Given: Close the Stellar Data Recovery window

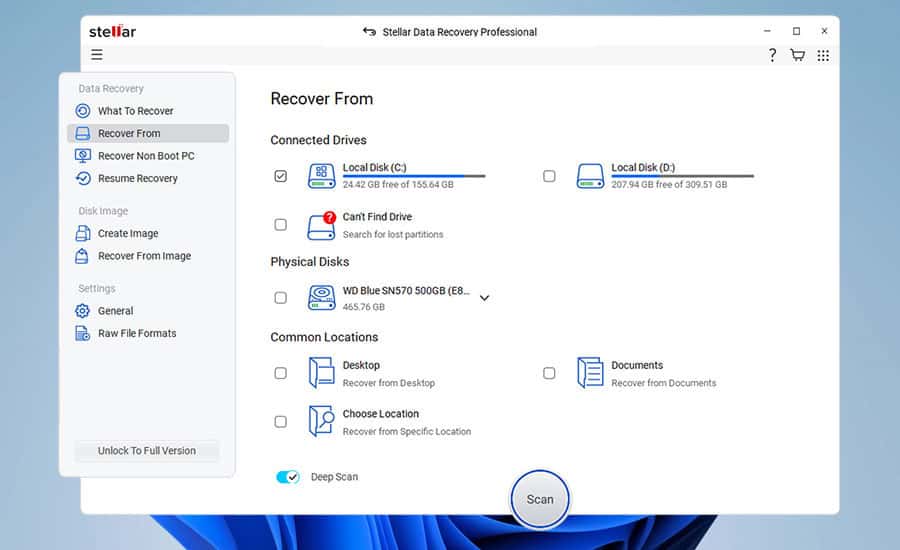Looking at the screenshot, I should coord(824,31).
